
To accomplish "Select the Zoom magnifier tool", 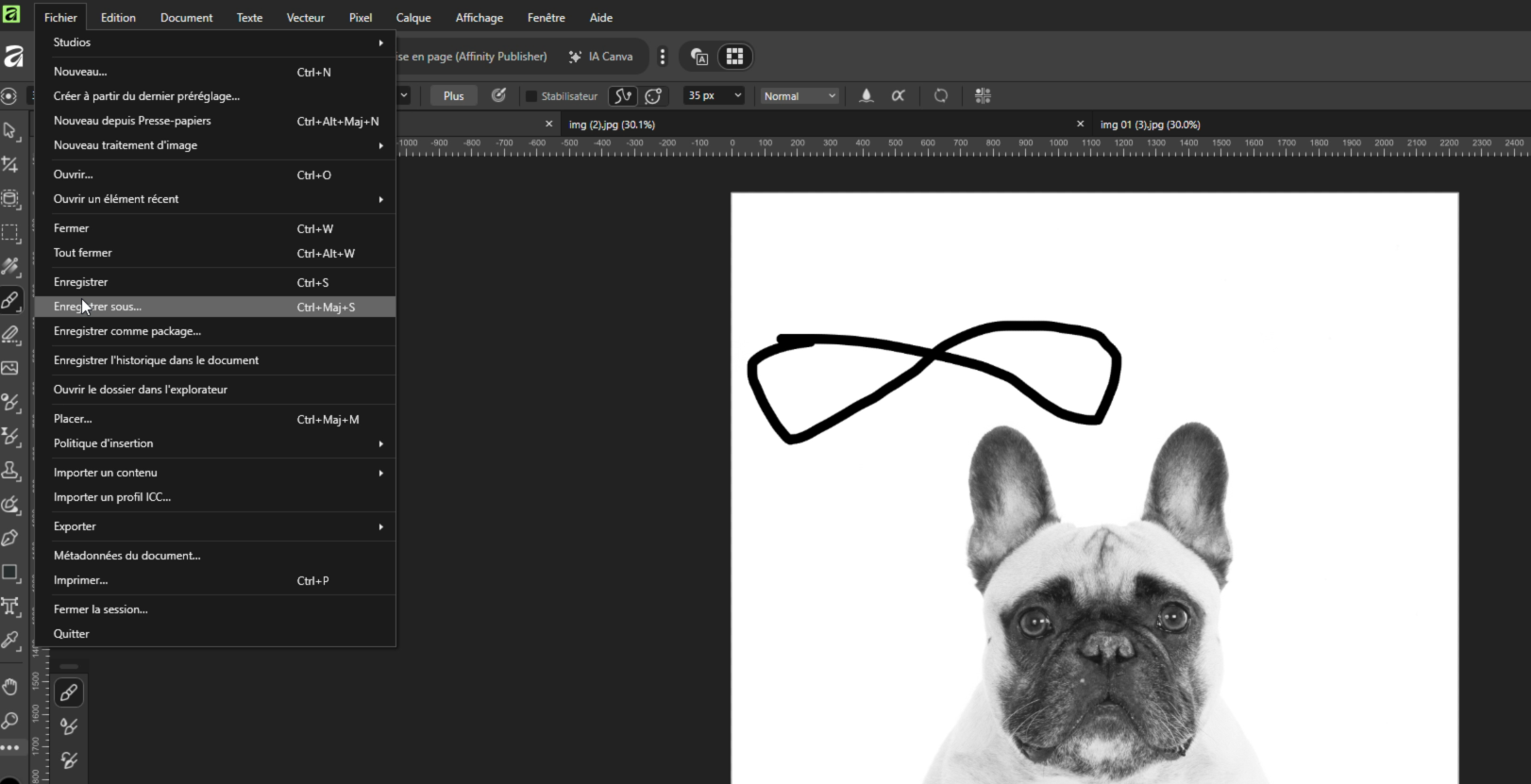I will 10,721.
